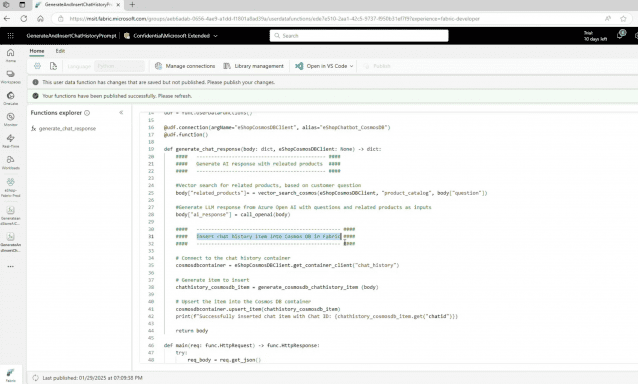Open the browser tab actions menu icon
Image resolution: width=638 pixels, height=384 pixels.
click(22, 5)
